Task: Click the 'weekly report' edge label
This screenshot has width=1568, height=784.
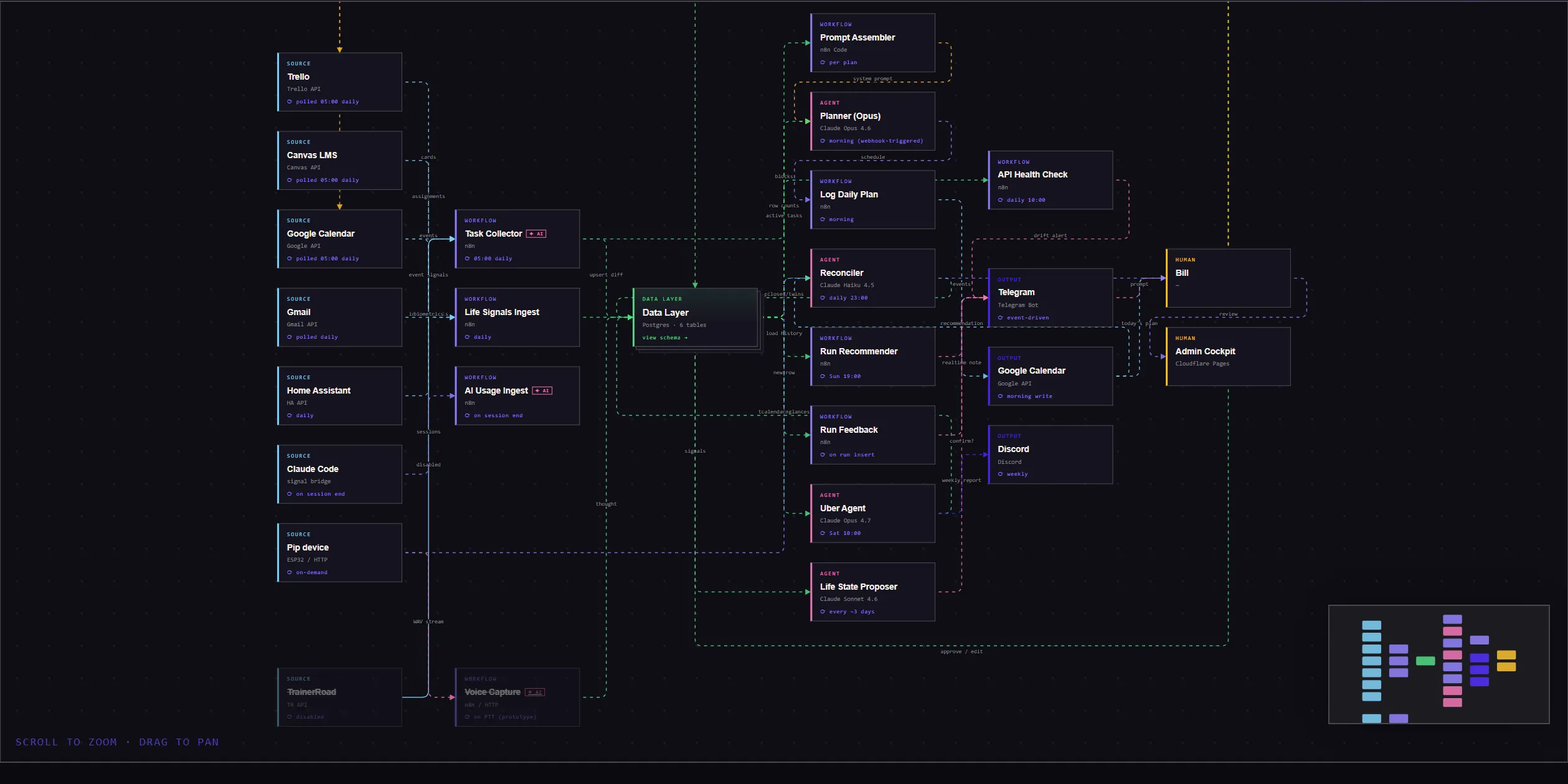Action: [x=961, y=480]
